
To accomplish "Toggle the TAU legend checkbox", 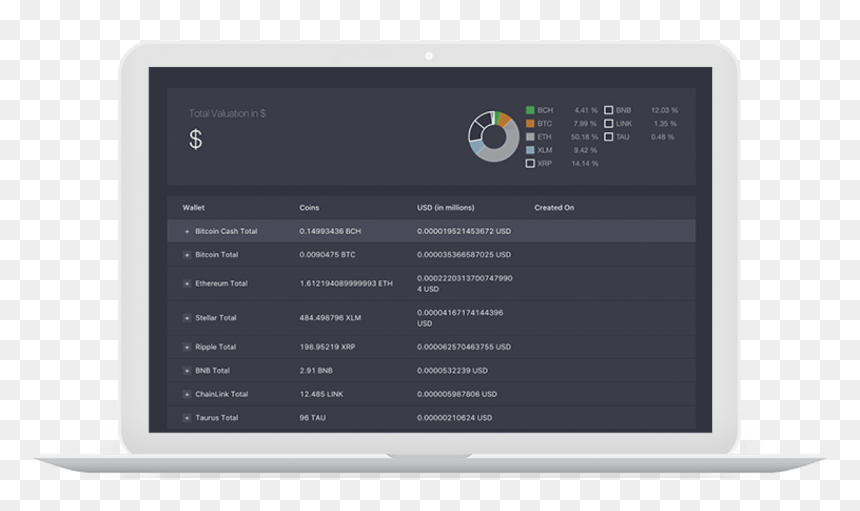I will 608,137.
